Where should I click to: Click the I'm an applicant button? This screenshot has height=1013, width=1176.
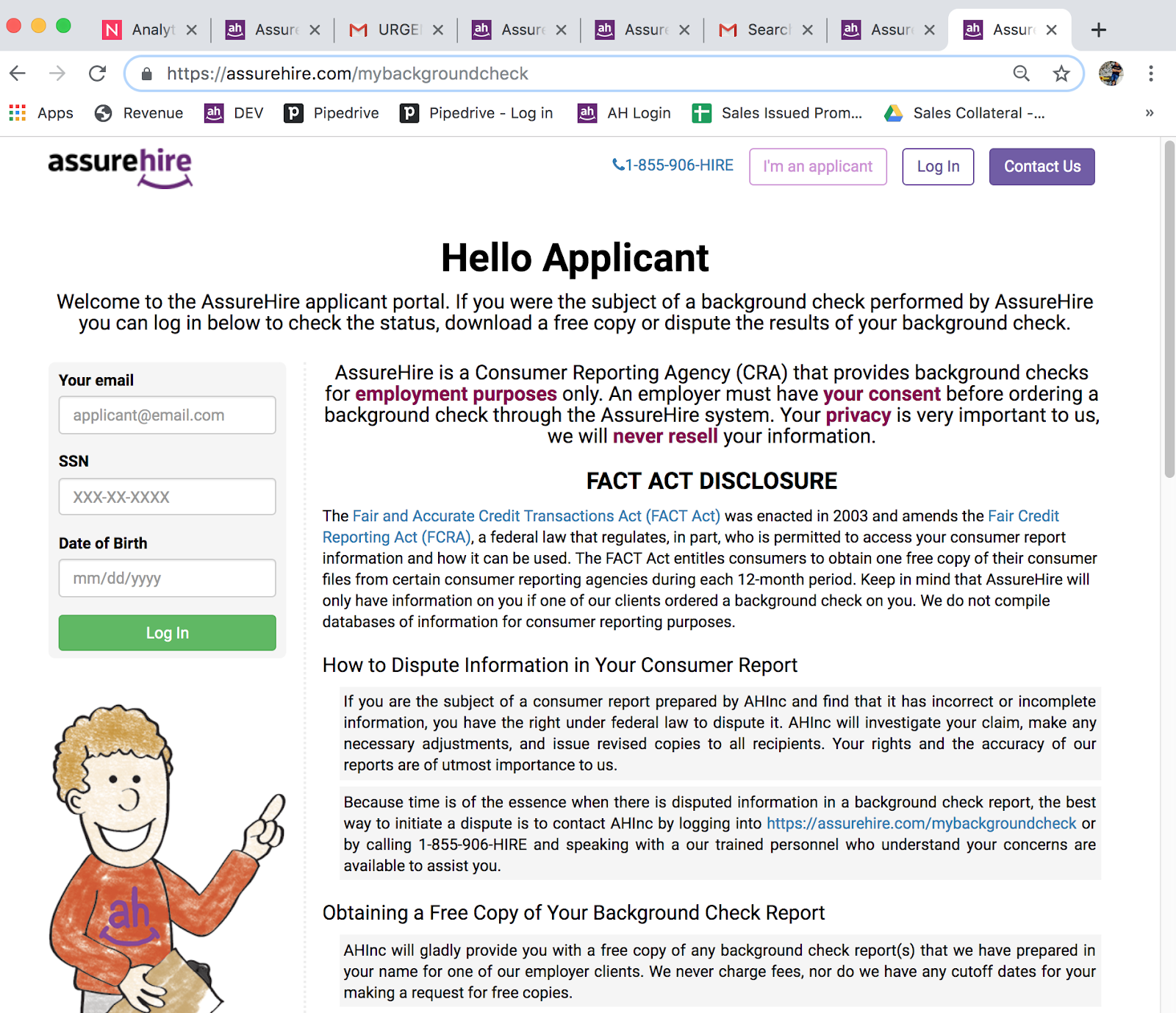[817, 167]
